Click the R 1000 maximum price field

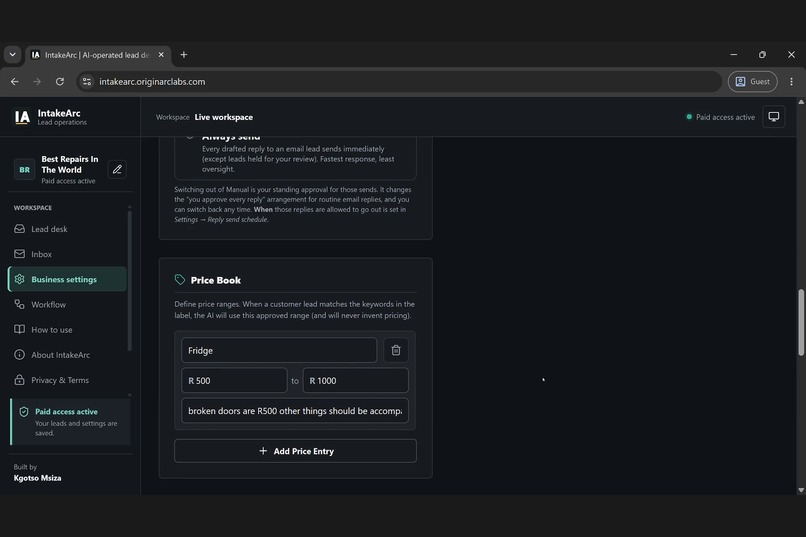(x=356, y=381)
